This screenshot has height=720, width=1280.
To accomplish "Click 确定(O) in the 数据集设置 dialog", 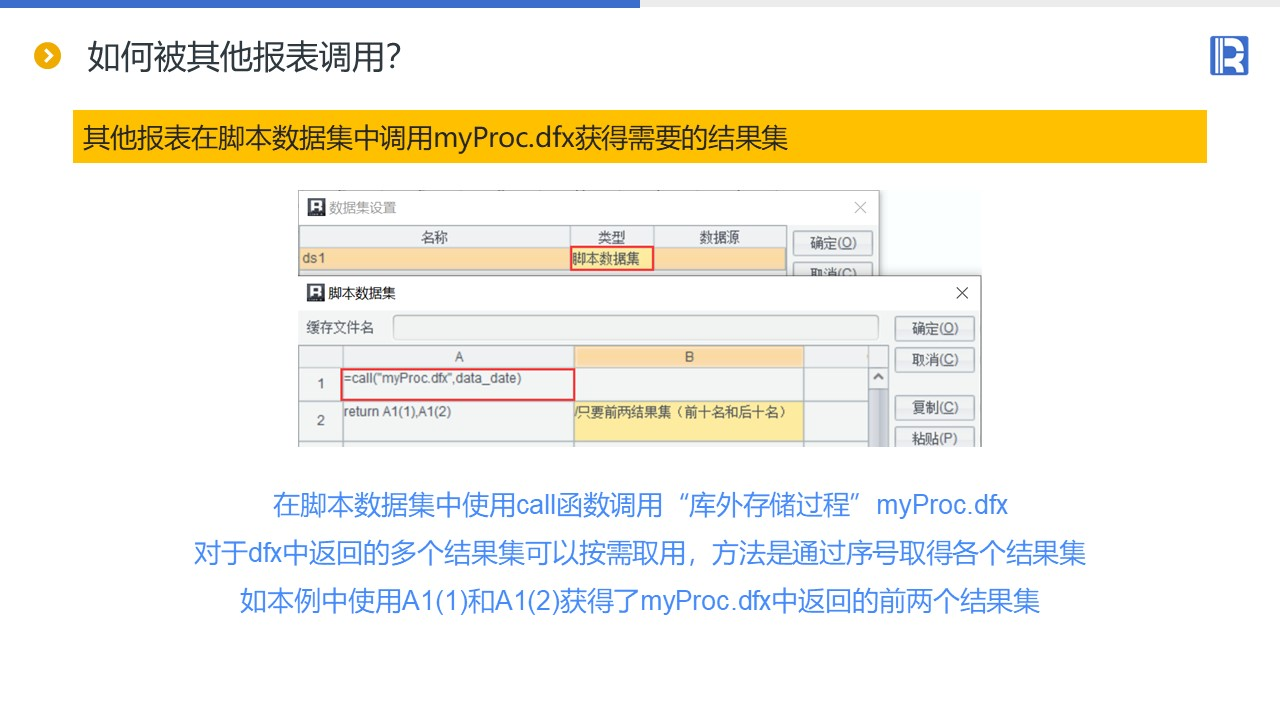I will tap(833, 243).
